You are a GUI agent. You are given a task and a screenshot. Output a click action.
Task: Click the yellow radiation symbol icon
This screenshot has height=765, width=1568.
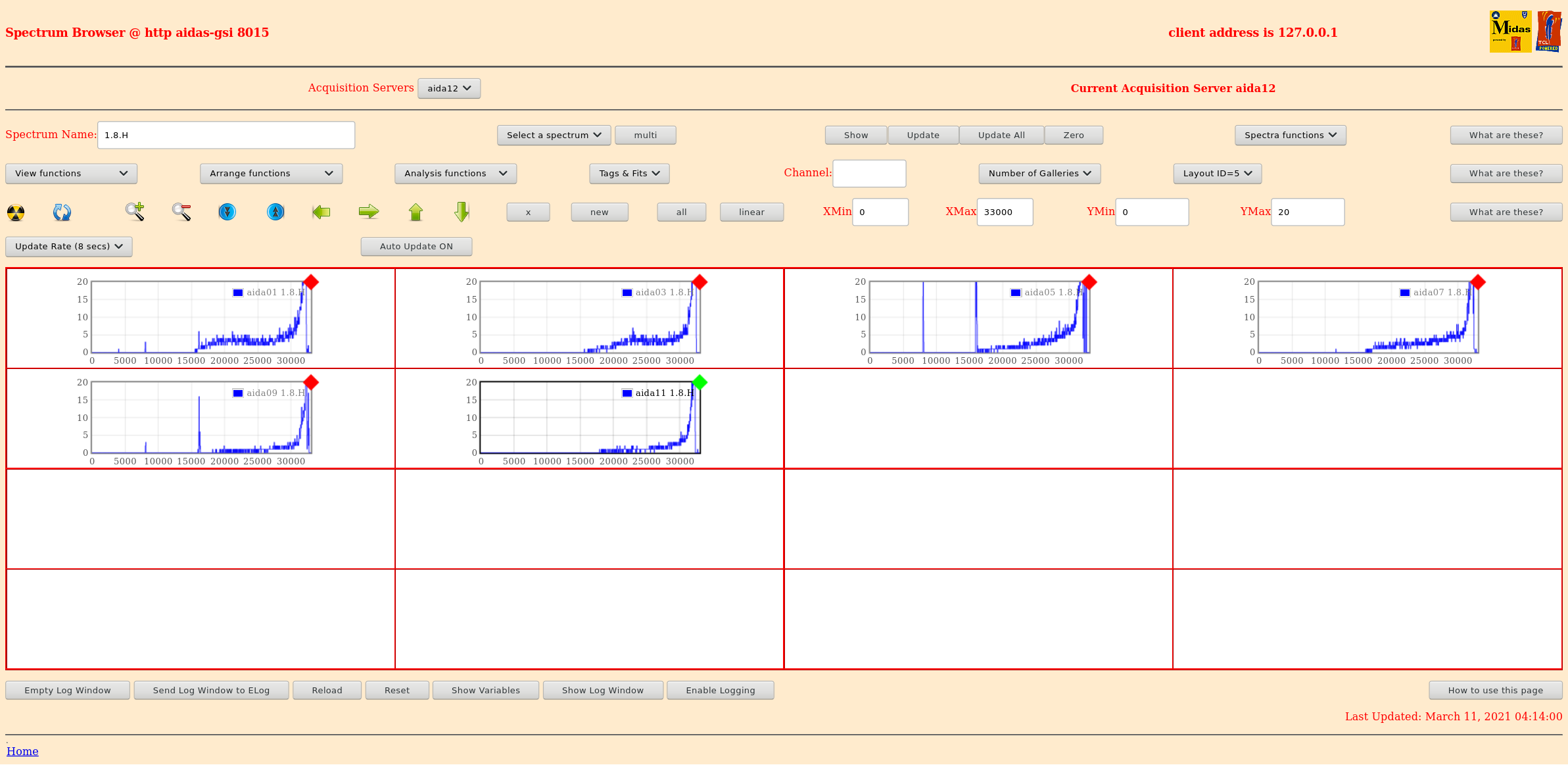(x=16, y=212)
